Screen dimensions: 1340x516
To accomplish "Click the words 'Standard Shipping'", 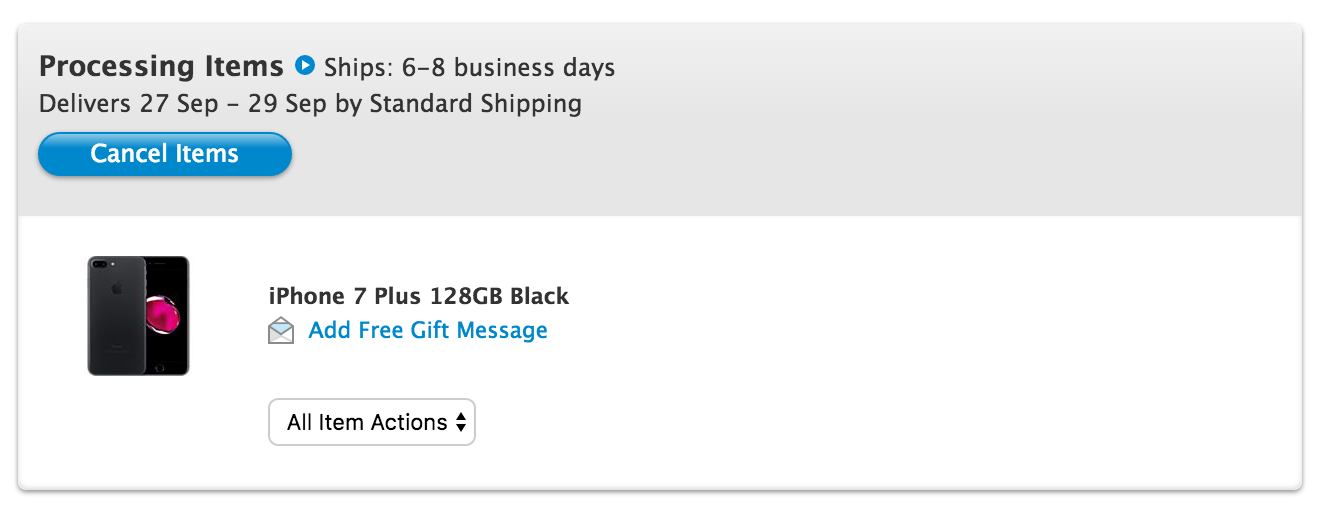I will [x=475, y=103].
